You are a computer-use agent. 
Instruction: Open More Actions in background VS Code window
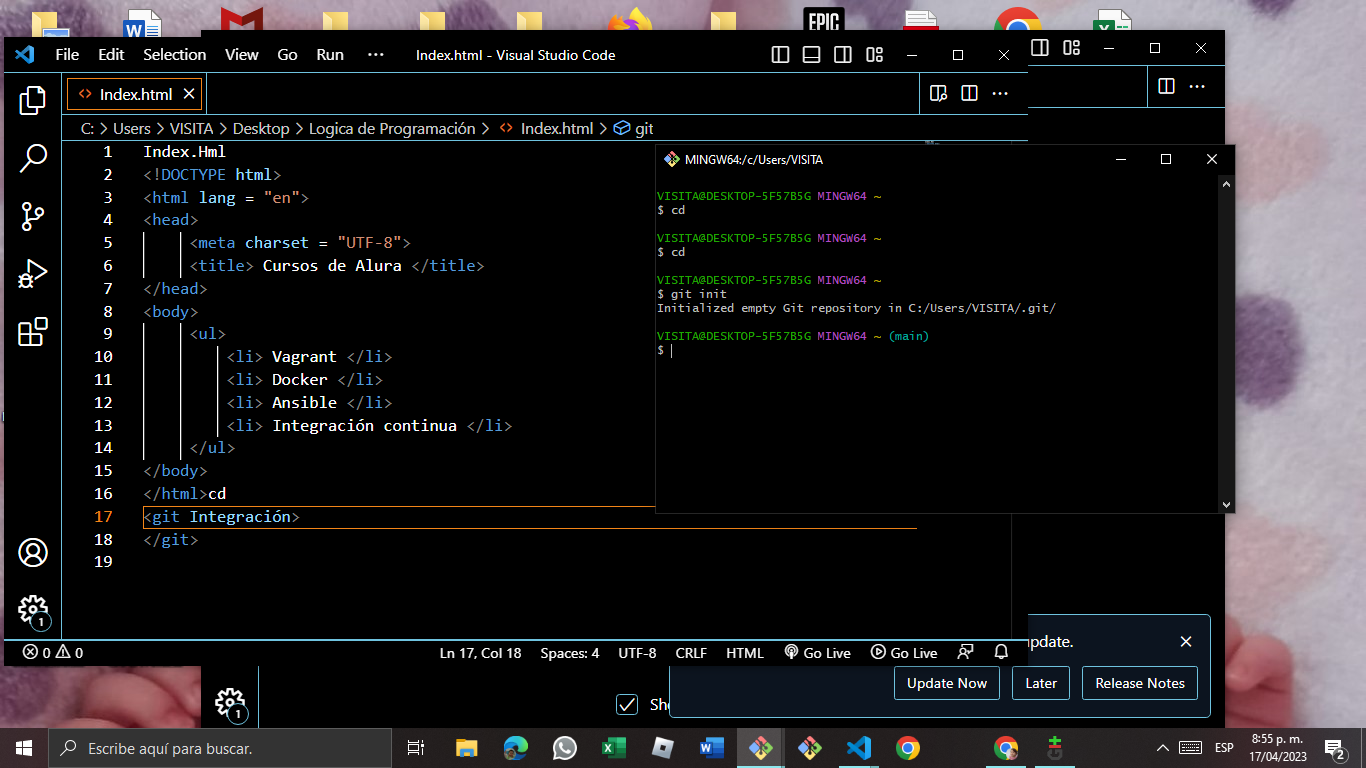(x=1197, y=86)
